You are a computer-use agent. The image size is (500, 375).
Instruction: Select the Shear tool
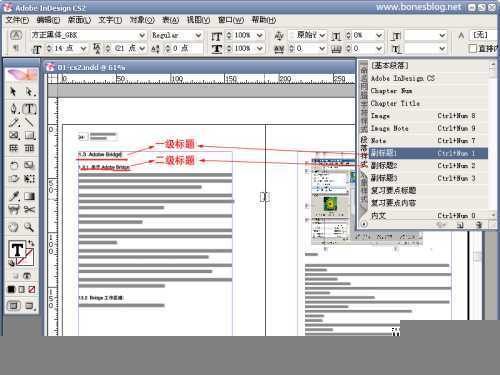(x=14, y=179)
